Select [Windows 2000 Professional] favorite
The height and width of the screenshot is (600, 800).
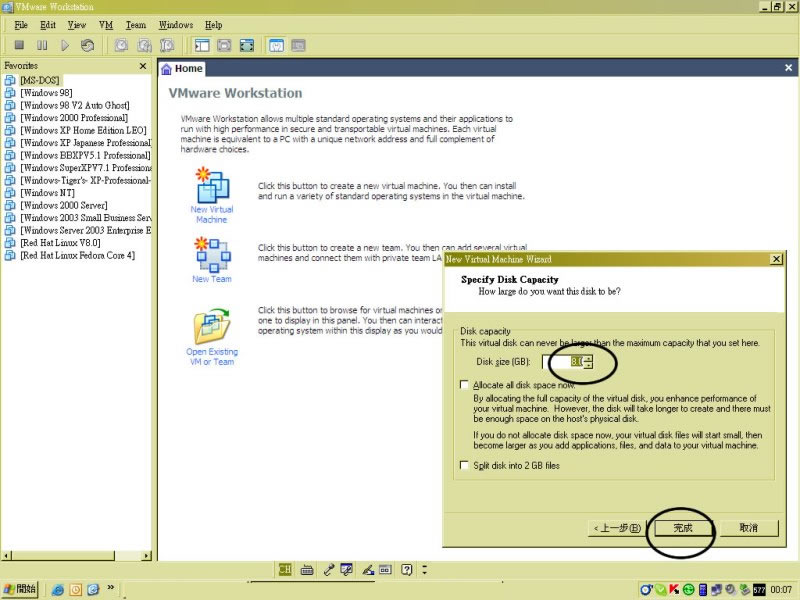coord(74,118)
